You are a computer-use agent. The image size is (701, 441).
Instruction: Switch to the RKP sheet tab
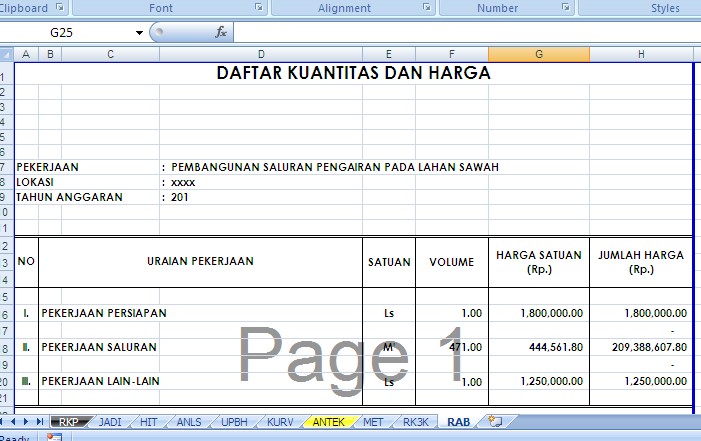[x=69, y=422]
